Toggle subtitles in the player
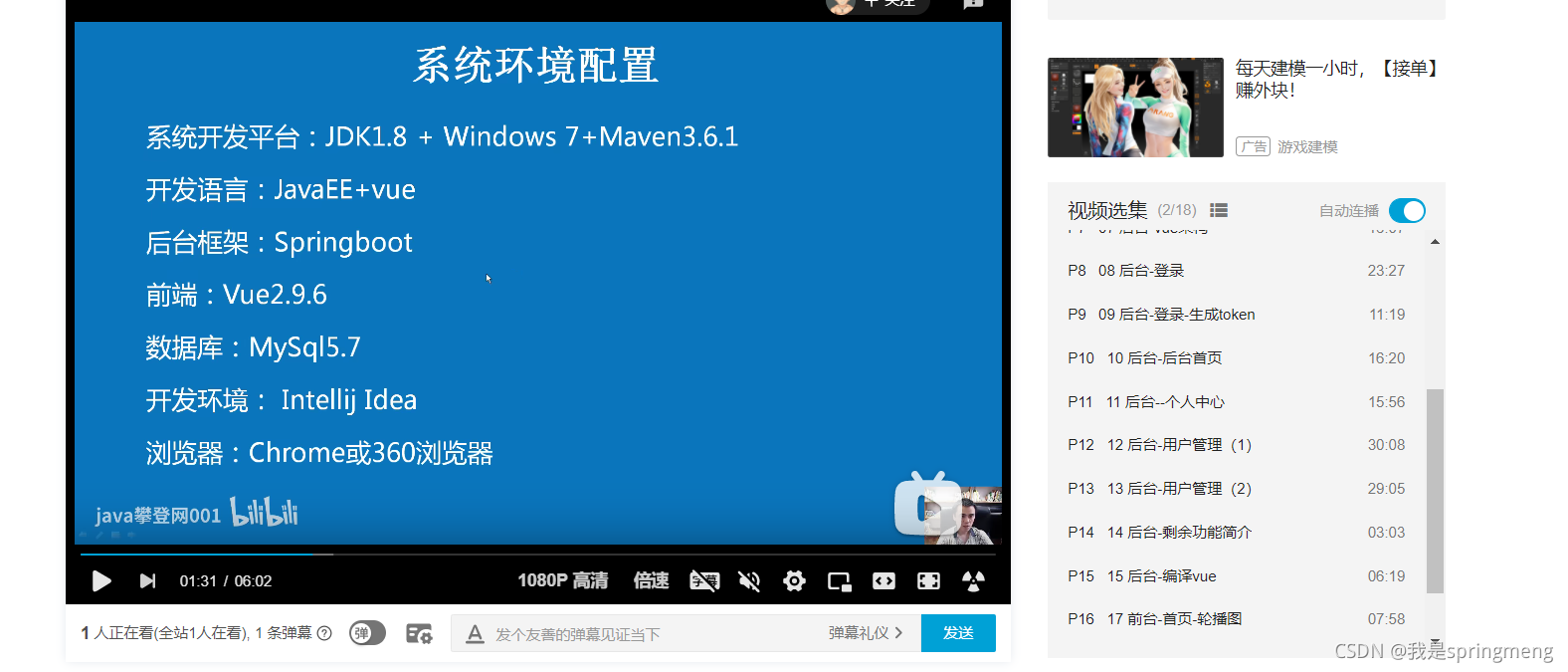1568x672 pixels. [704, 580]
